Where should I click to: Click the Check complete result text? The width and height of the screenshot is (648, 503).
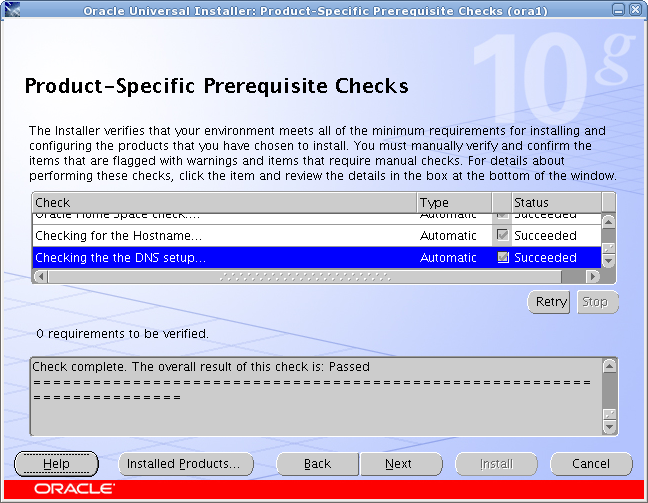click(201, 367)
